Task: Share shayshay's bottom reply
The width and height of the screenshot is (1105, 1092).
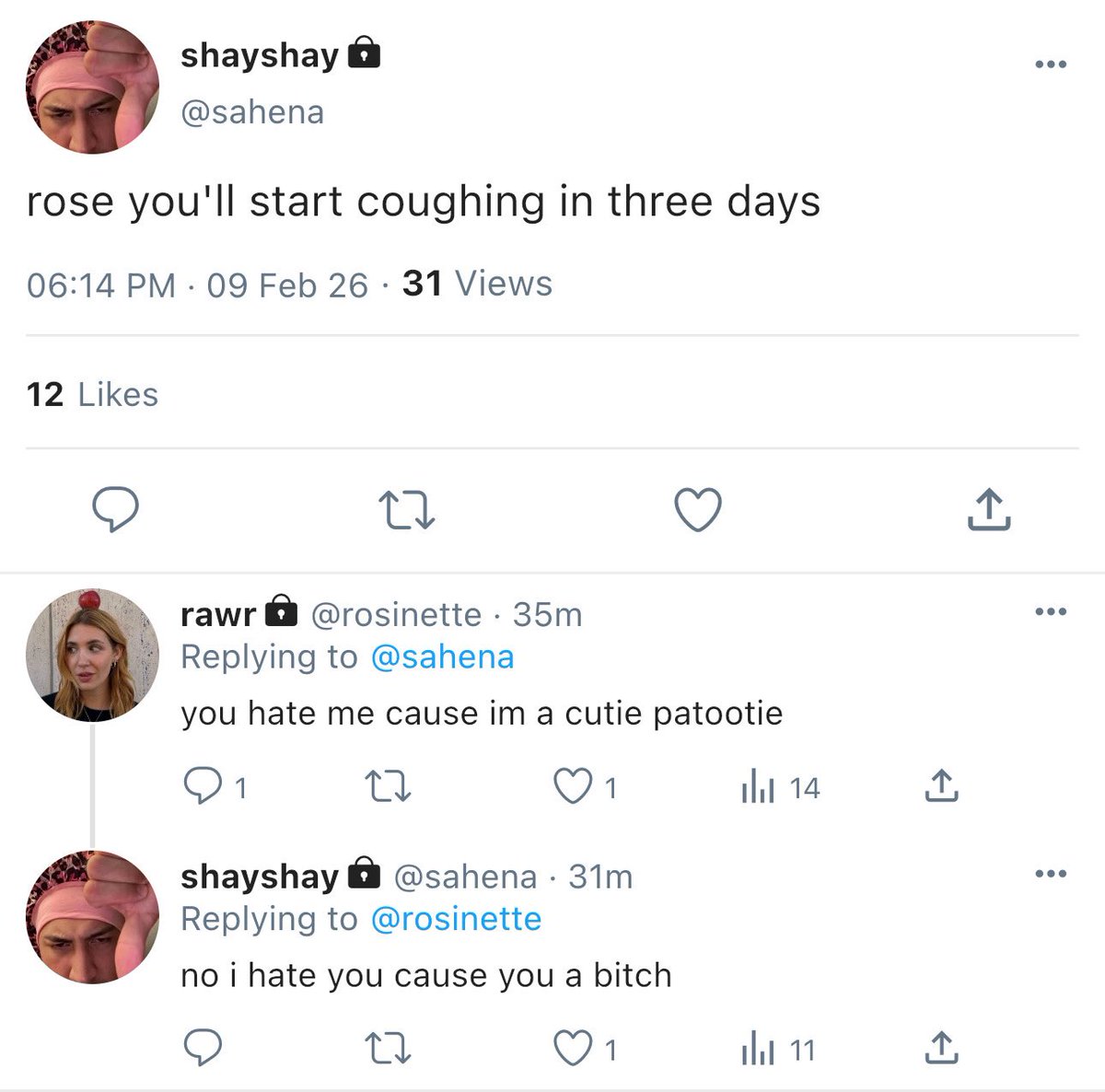Action: click(940, 1049)
